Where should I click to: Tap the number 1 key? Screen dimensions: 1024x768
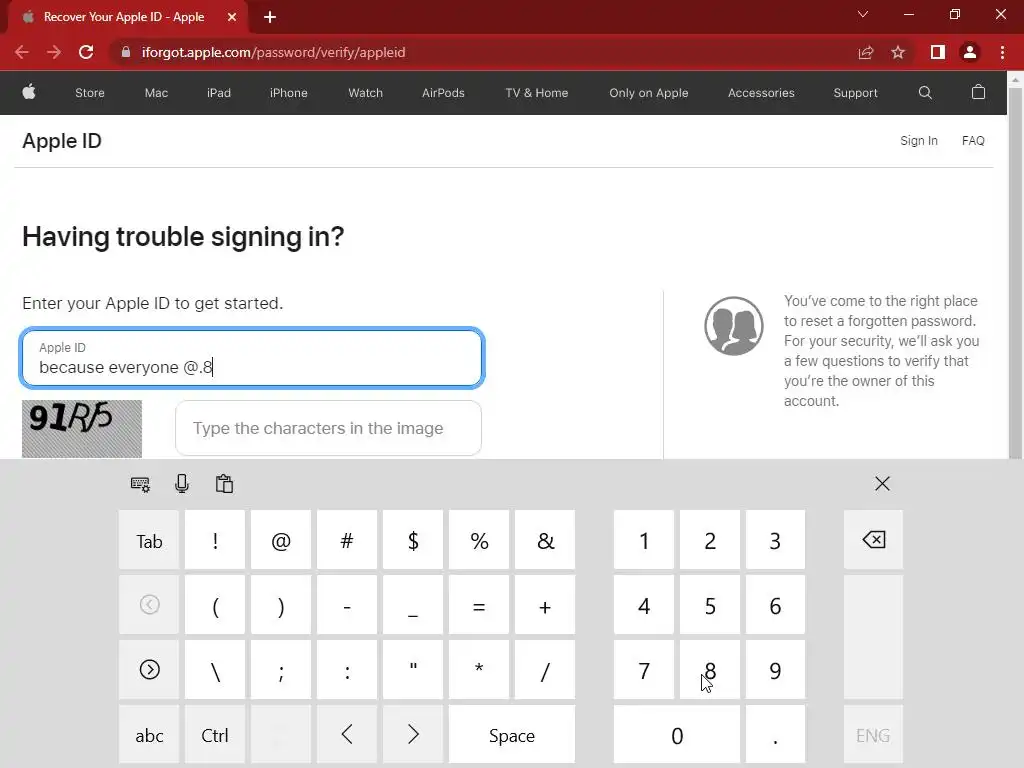[644, 540]
